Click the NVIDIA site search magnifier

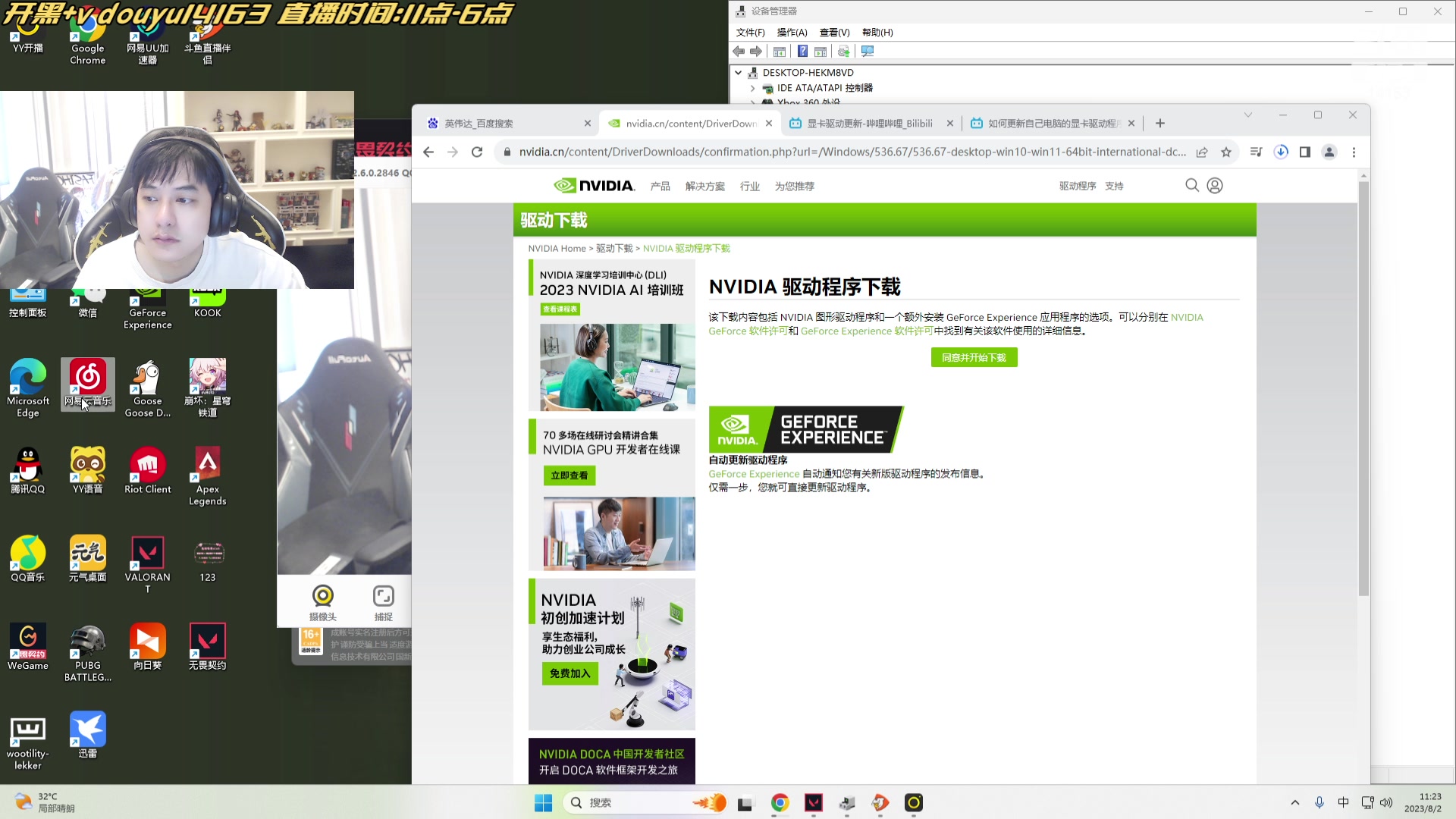point(1192,186)
